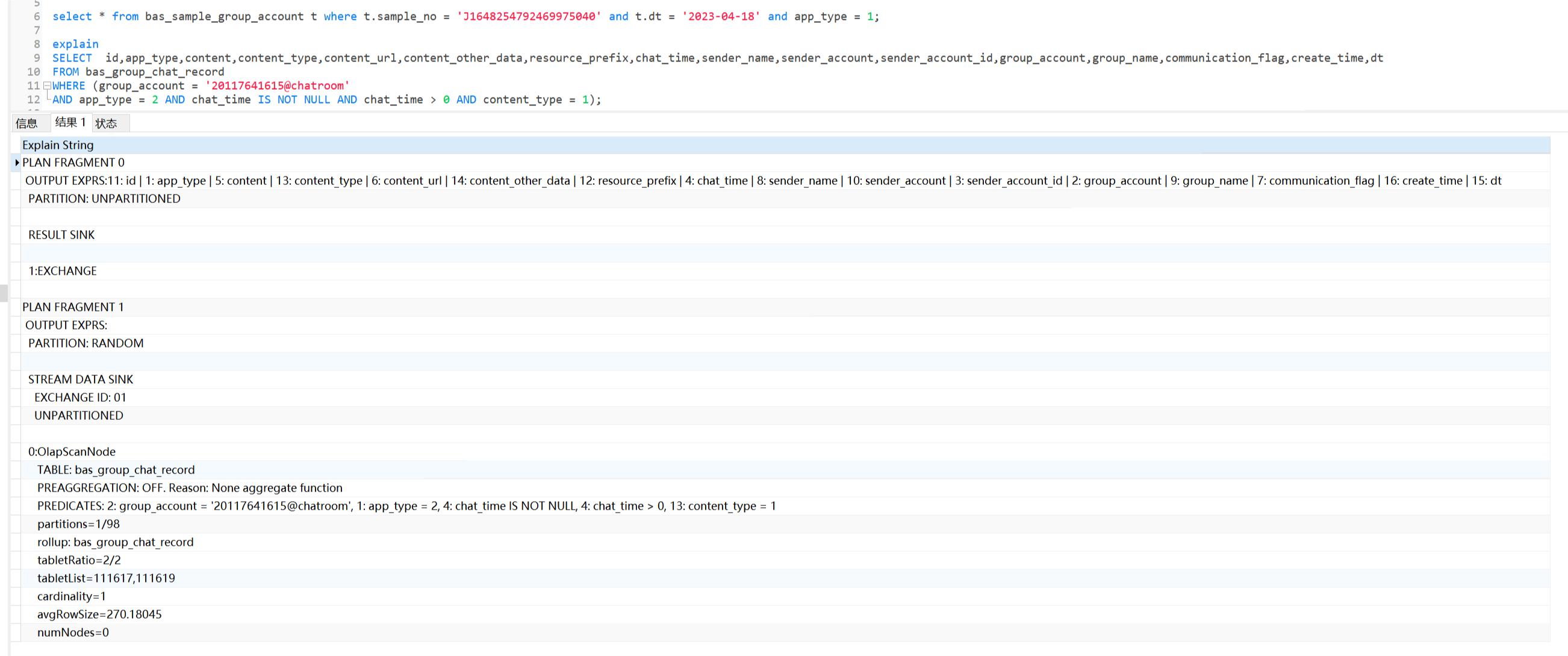Screen dimensions: 1568x656
Task: Click line number 8 in editor gutter
Action: pos(37,44)
